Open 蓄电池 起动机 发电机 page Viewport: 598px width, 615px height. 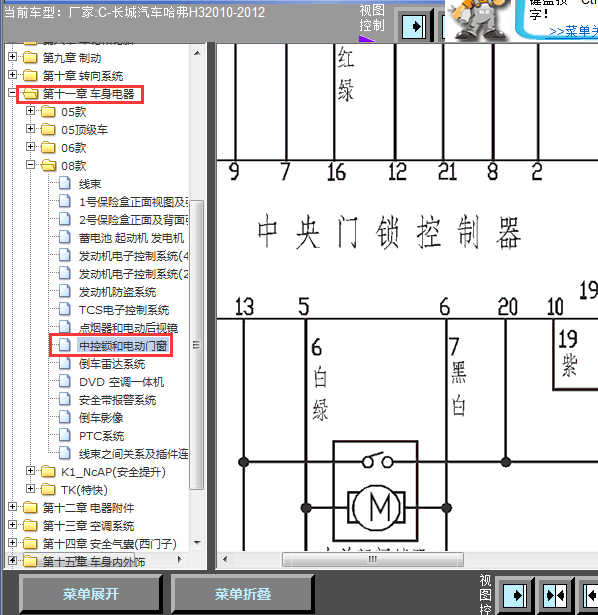pyautogui.click(x=131, y=238)
